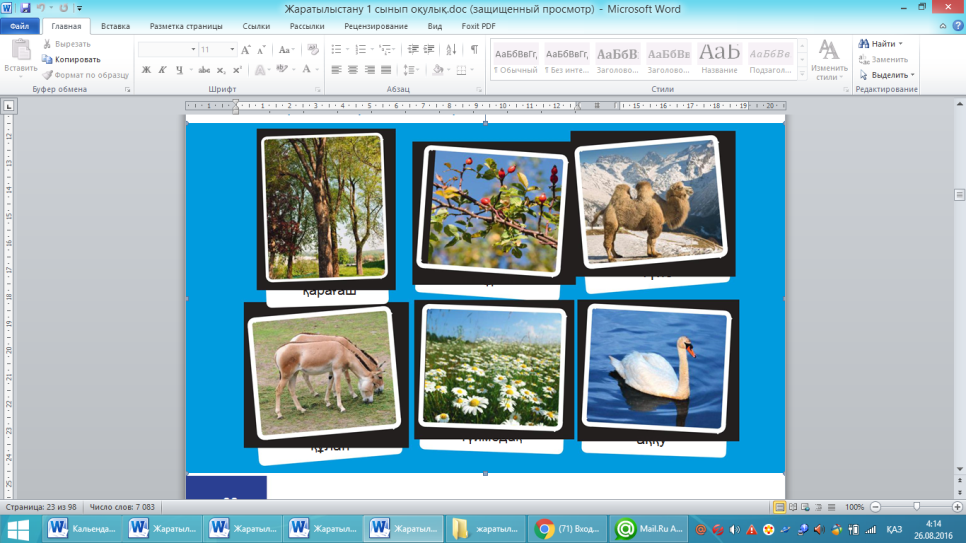Click the Save icon in quick access toolbar
The image size is (966, 543).
click(x=25, y=8)
